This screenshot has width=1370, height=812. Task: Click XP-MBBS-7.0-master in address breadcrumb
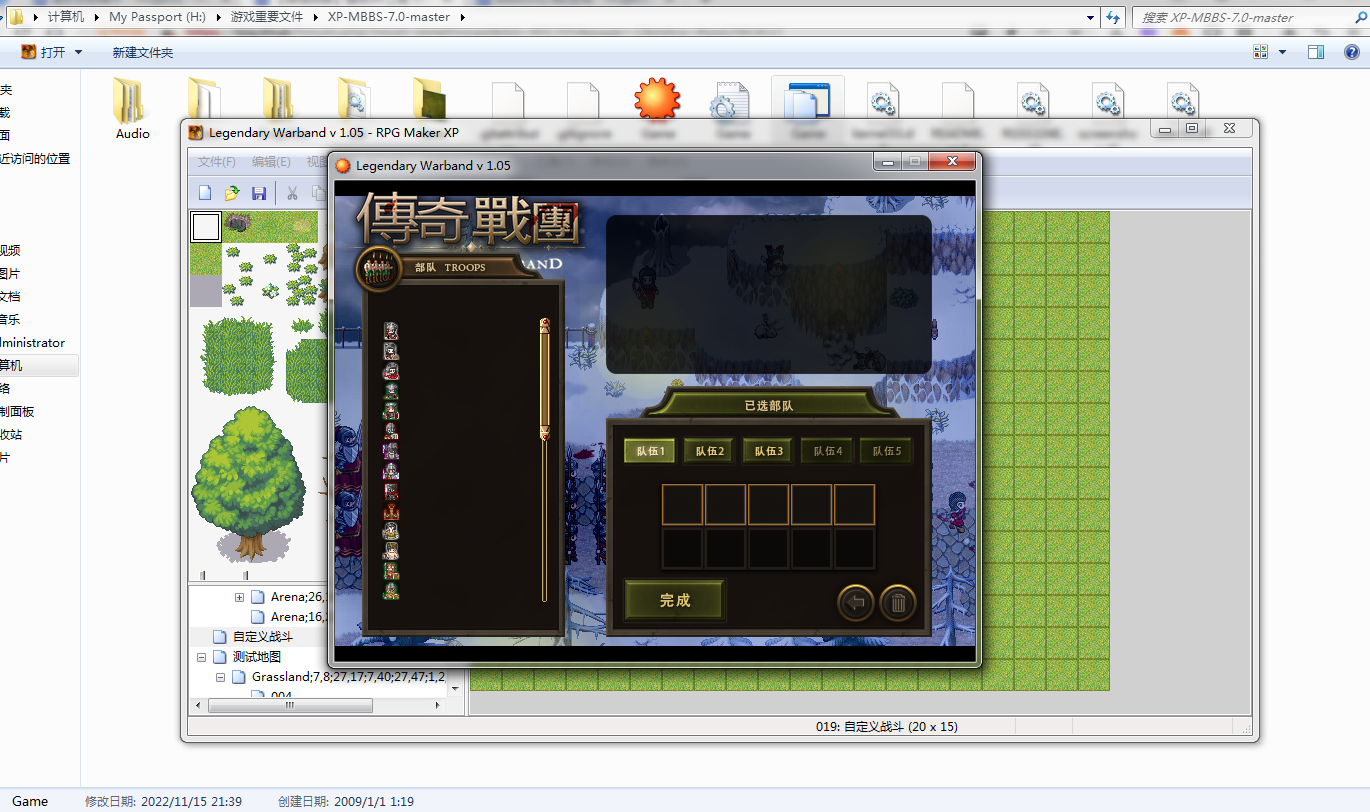coord(388,17)
